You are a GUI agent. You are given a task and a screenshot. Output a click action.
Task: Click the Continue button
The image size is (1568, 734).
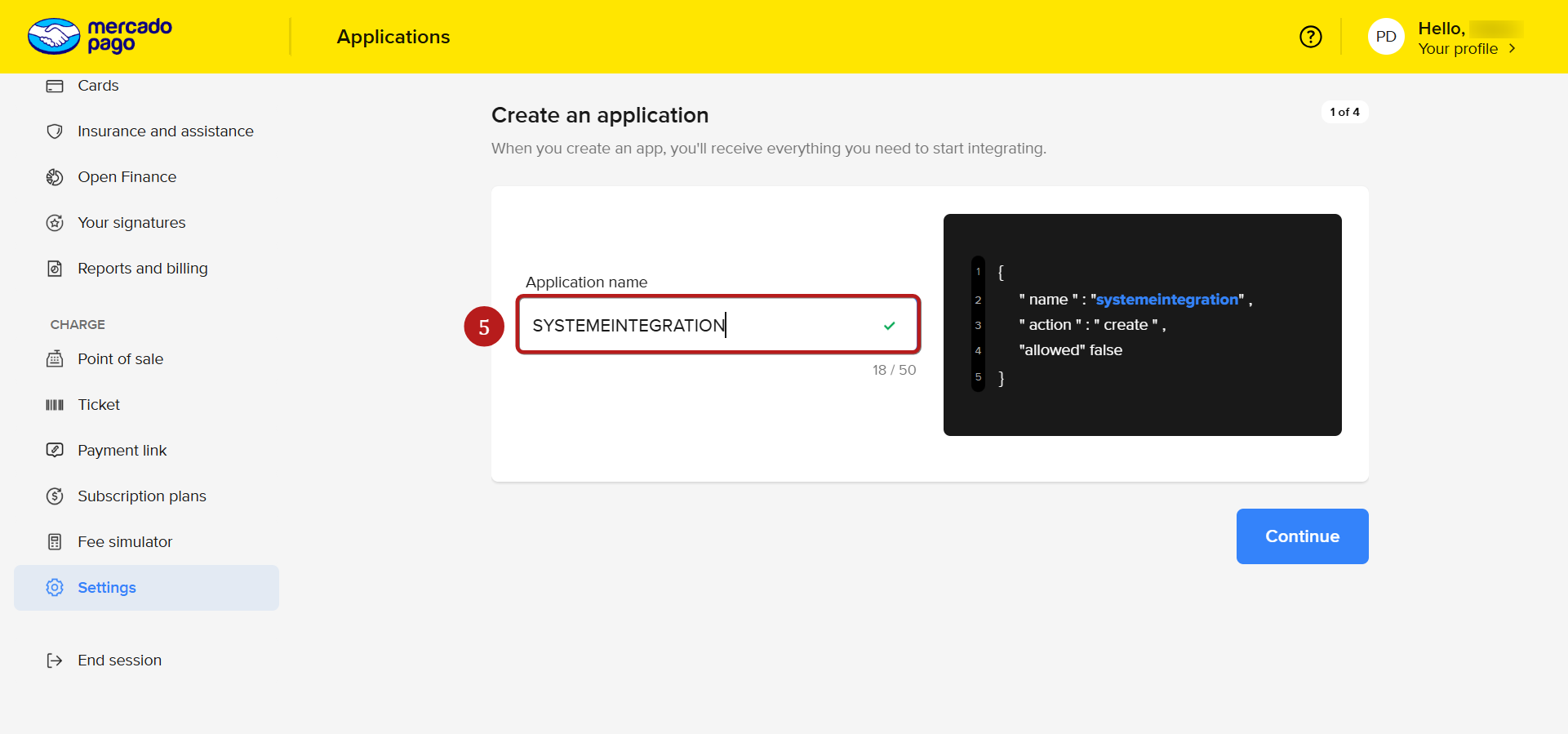point(1302,536)
